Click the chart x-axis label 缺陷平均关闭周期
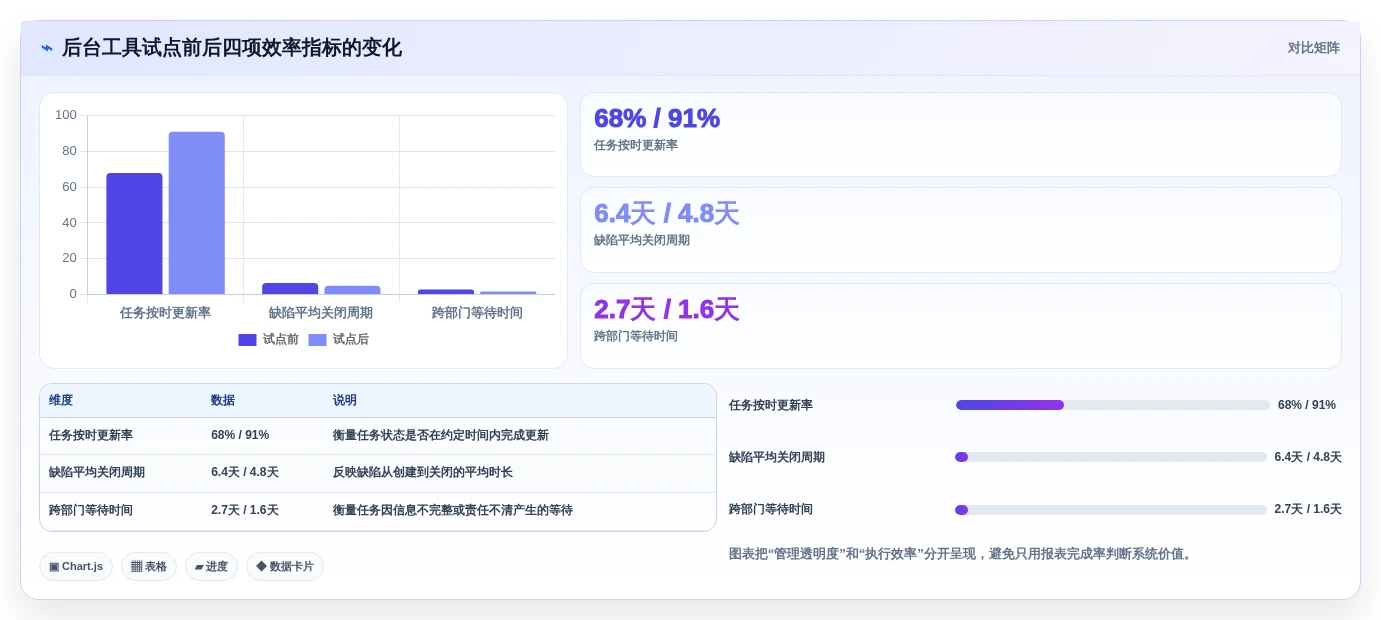 click(321, 313)
